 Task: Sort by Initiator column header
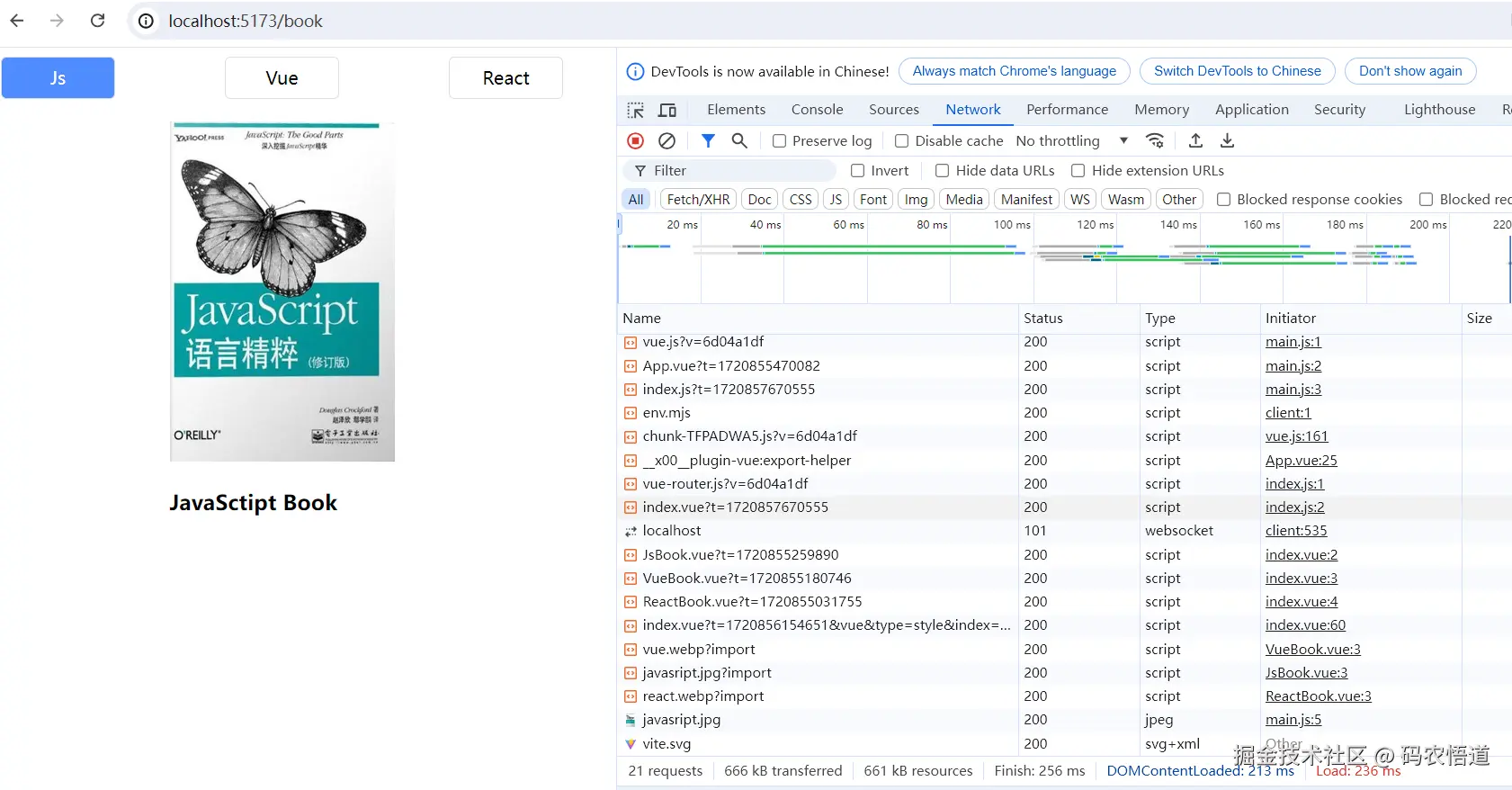coord(1360,319)
